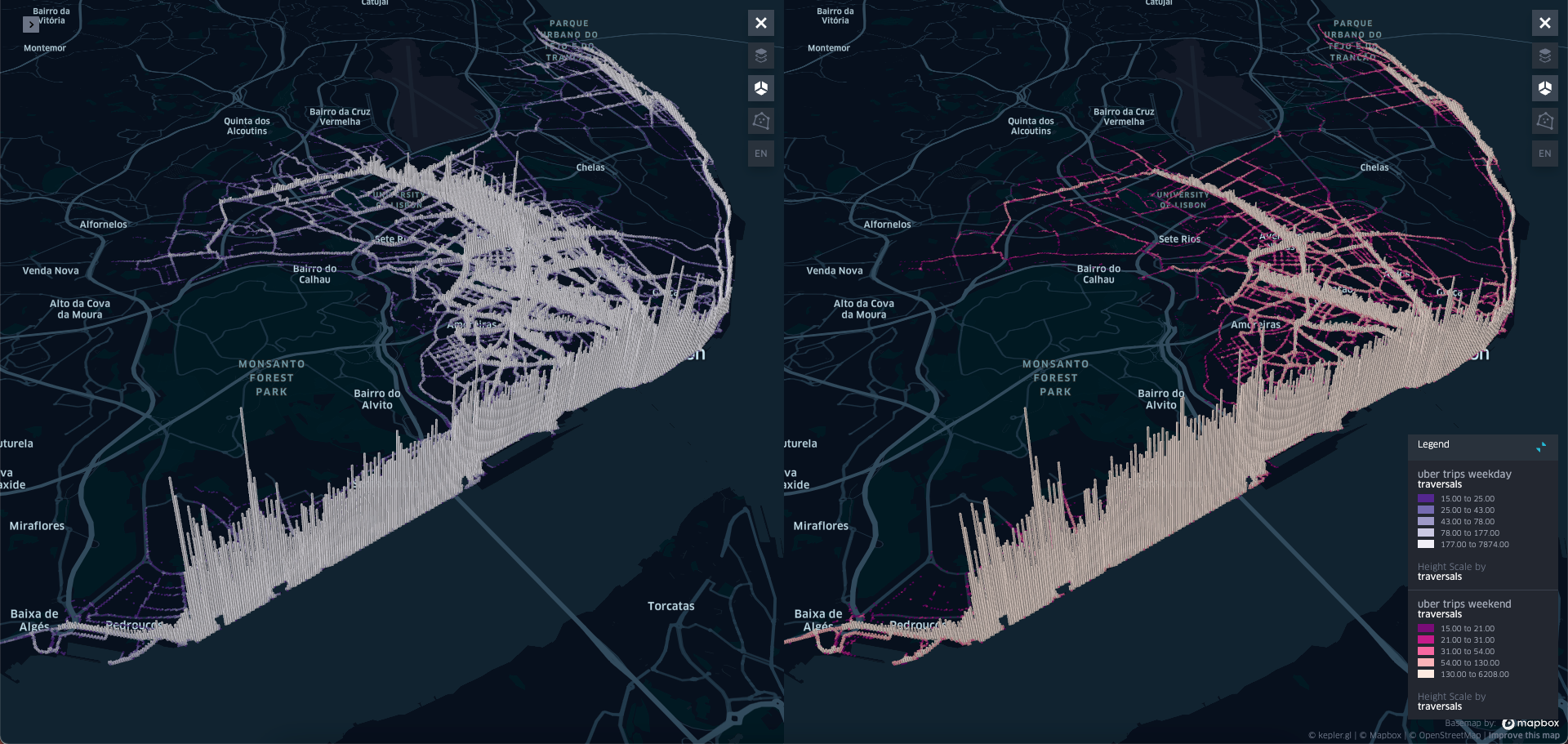This screenshot has width=1568, height=744.
Task: Click 'Sete Rios' label in right map
Action: click(1179, 239)
